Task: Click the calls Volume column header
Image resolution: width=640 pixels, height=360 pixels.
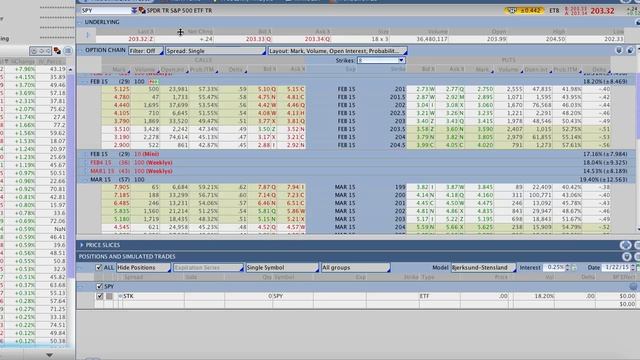Action: tap(144, 69)
